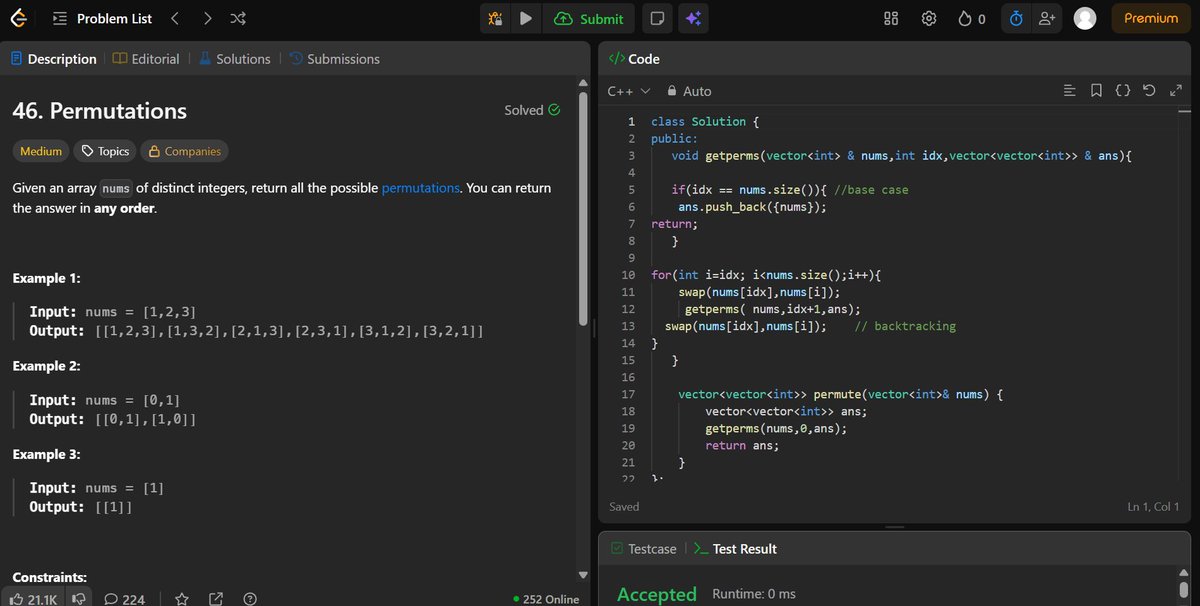1200x606 pixels.
Task: Share the problem with the share icon
Action: (x=216, y=599)
